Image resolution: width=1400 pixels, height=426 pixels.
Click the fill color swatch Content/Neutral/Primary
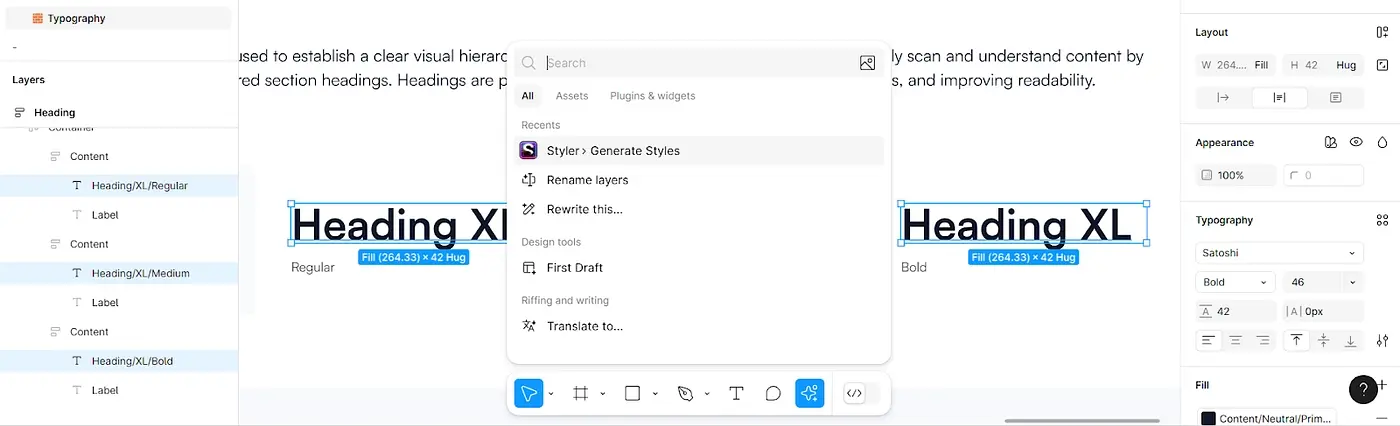[1208, 418]
